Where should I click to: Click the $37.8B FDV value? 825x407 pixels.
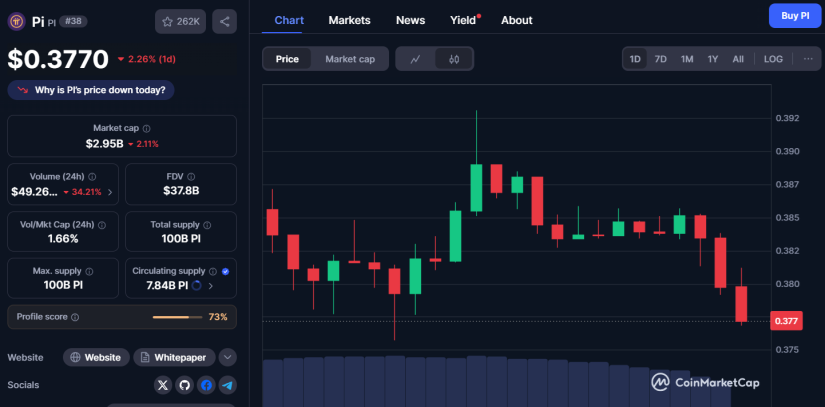182,190
